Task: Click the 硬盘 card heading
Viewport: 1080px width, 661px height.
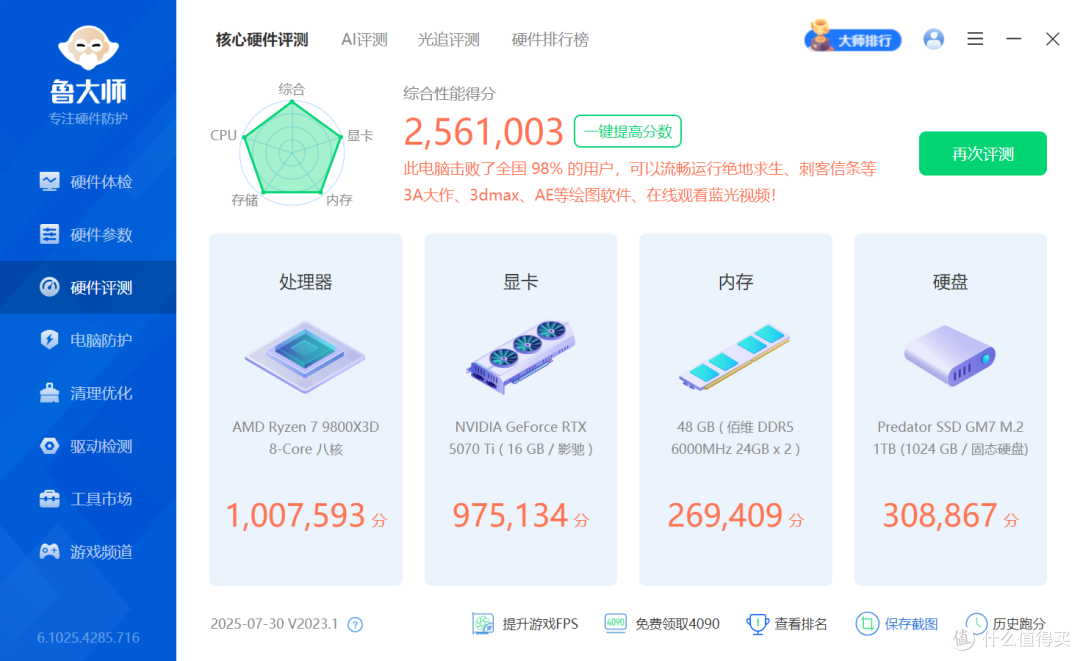Action: tap(951, 282)
